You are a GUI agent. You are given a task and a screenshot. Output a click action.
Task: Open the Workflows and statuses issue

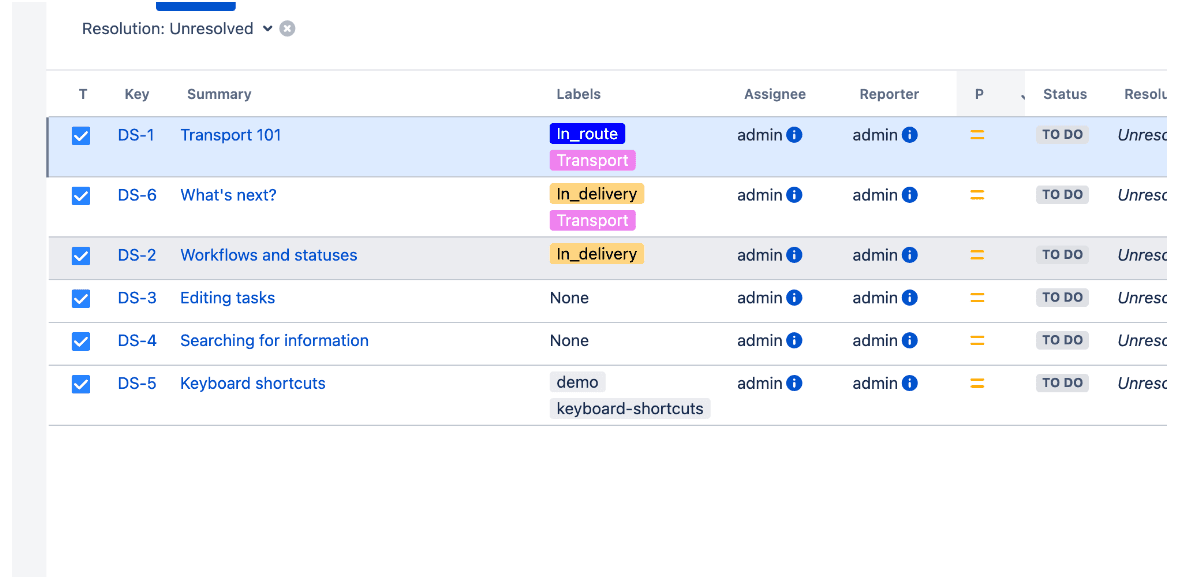(x=268, y=255)
